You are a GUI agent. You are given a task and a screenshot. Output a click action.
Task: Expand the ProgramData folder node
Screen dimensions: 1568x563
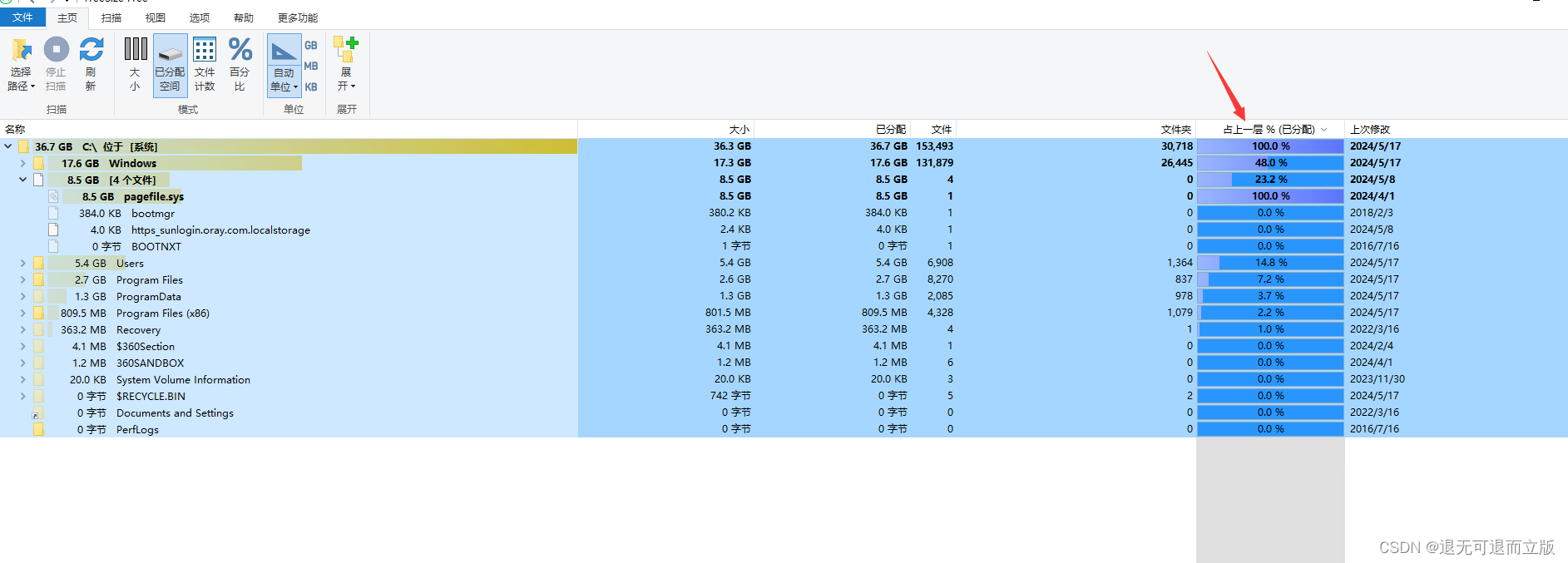pos(23,296)
